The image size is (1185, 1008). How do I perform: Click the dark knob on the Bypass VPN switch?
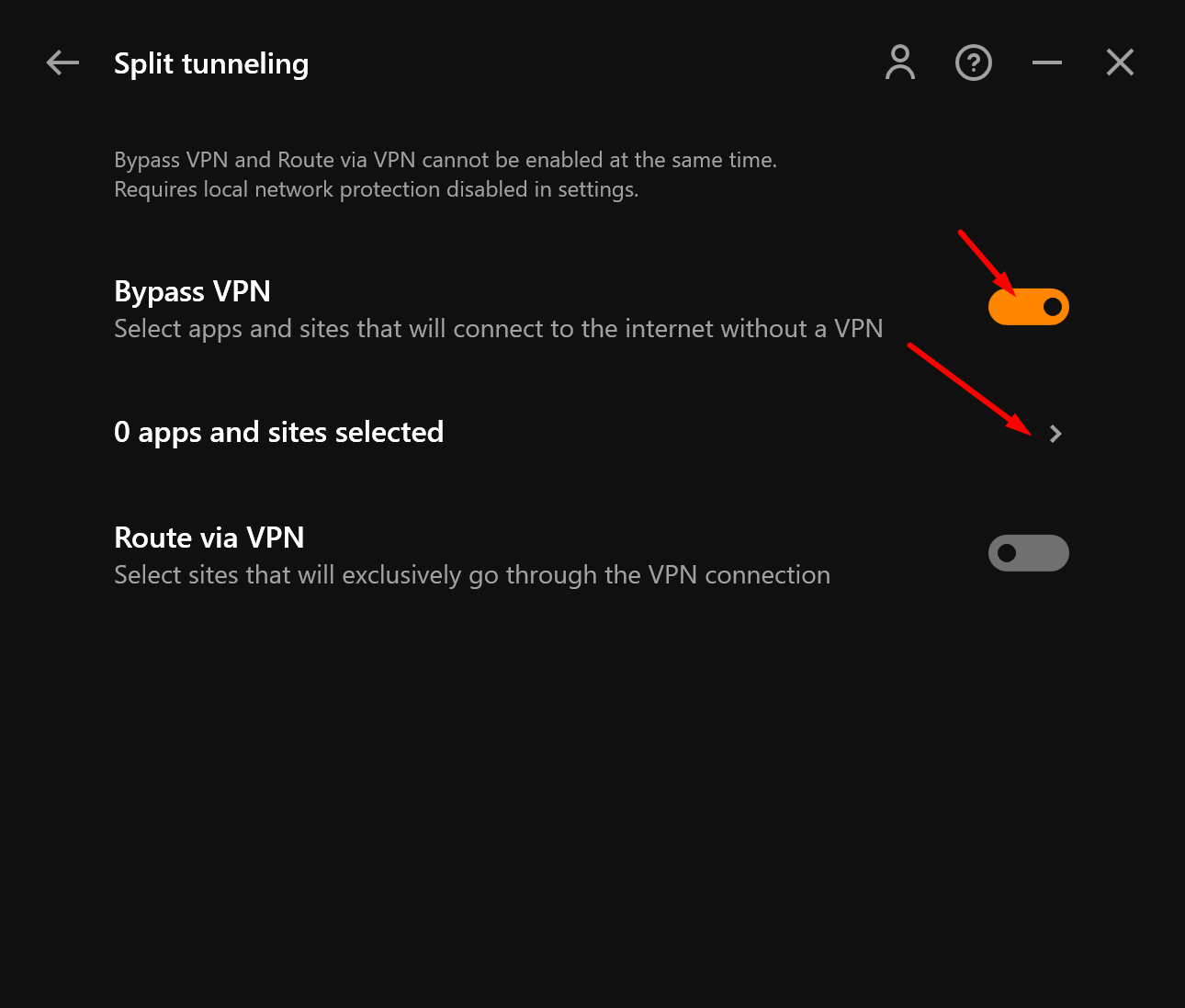pyautogui.click(x=1053, y=307)
